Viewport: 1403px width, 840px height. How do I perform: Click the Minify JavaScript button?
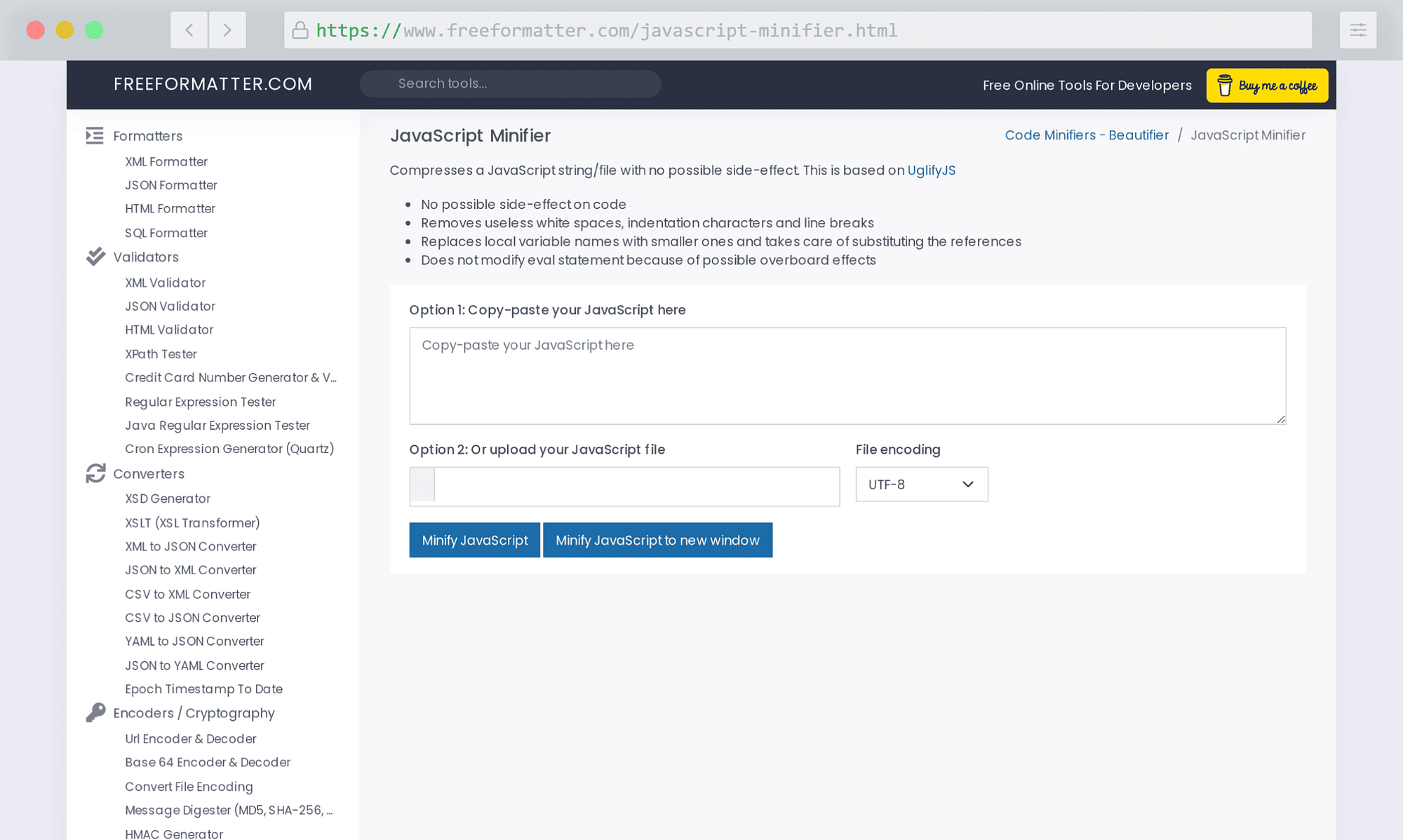tap(474, 540)
